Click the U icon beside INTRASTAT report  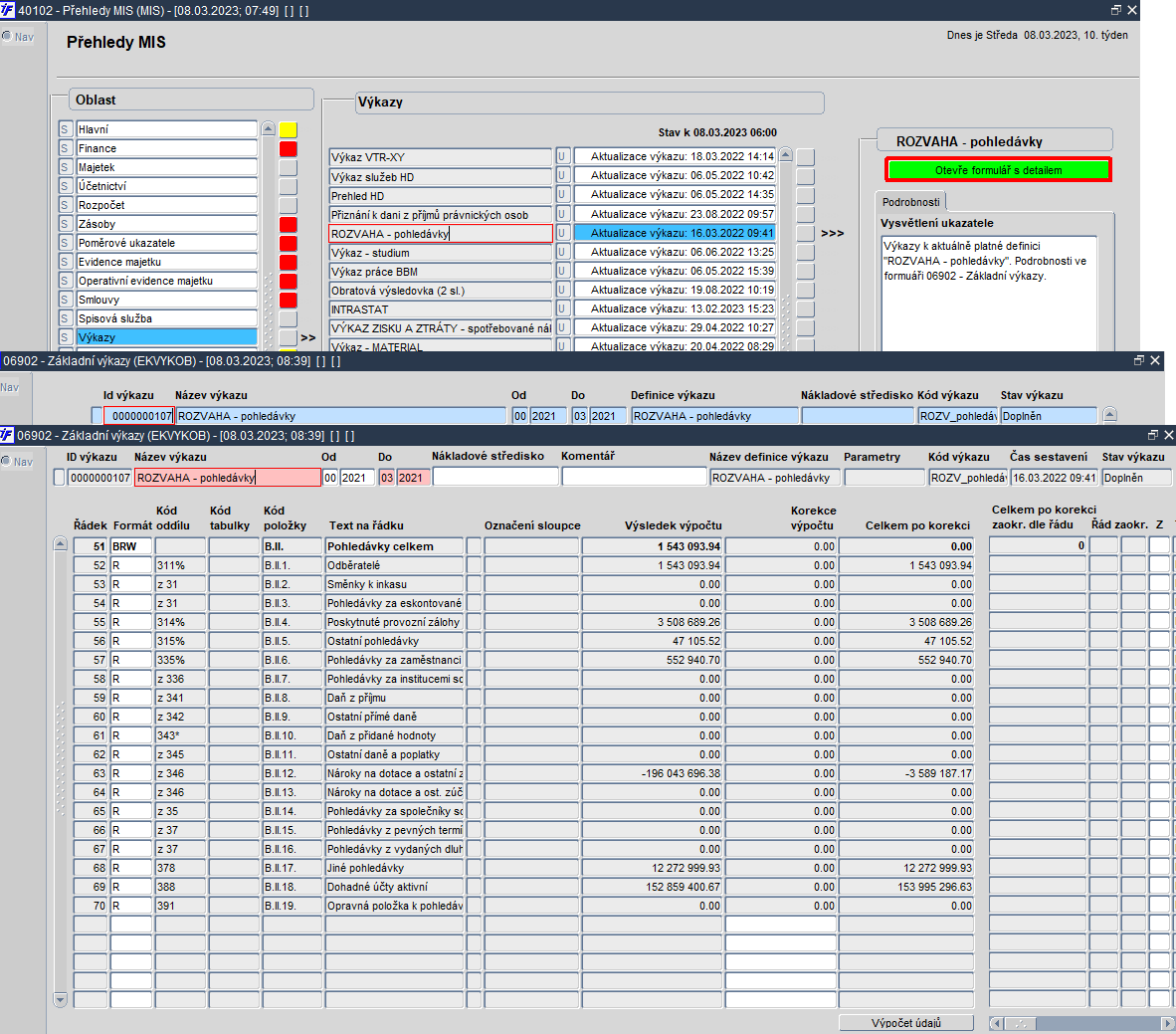(x=562, y=309)
